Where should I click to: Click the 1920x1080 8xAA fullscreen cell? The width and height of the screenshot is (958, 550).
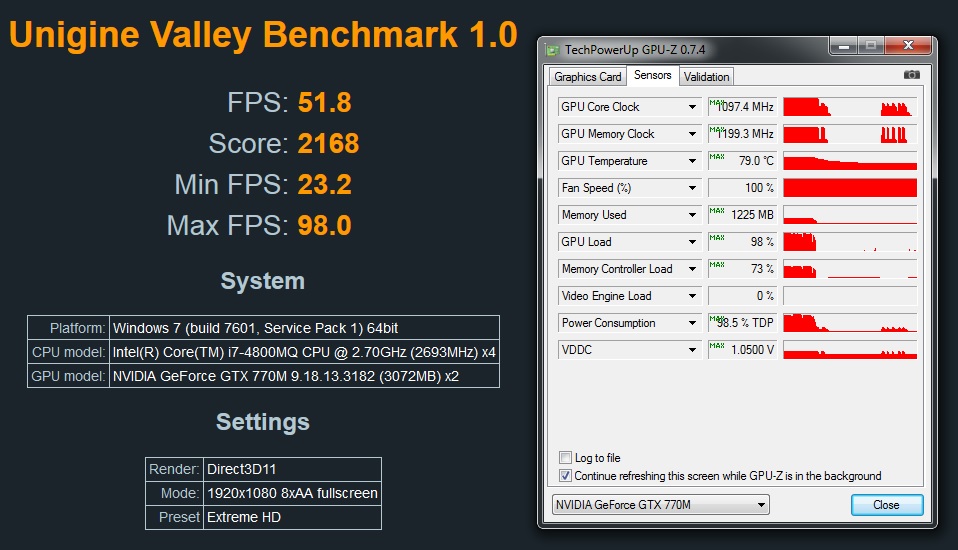[292, 493]
